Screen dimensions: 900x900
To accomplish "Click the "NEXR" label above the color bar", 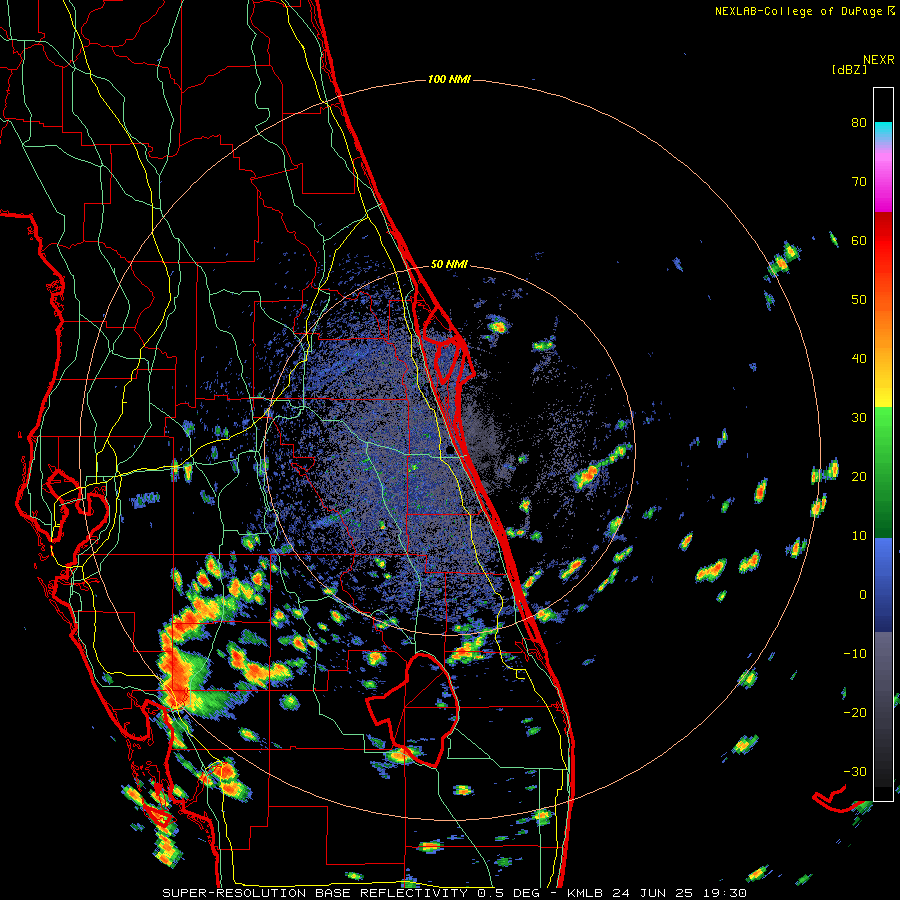I will click(878, 60).
